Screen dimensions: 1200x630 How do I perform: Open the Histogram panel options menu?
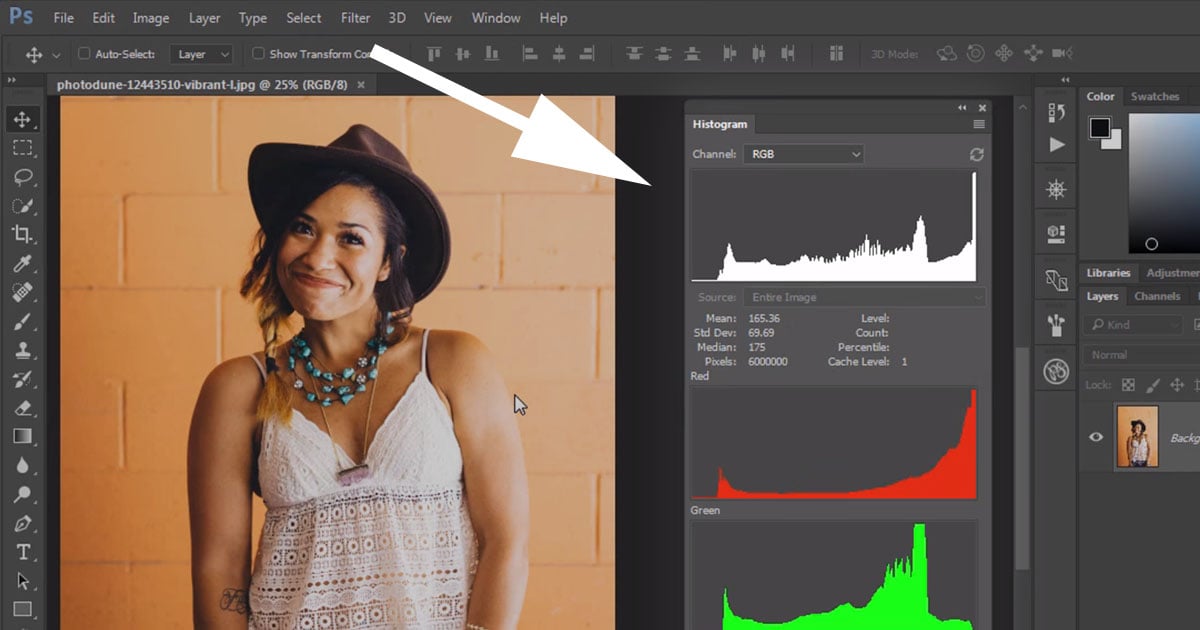point(979,125)
